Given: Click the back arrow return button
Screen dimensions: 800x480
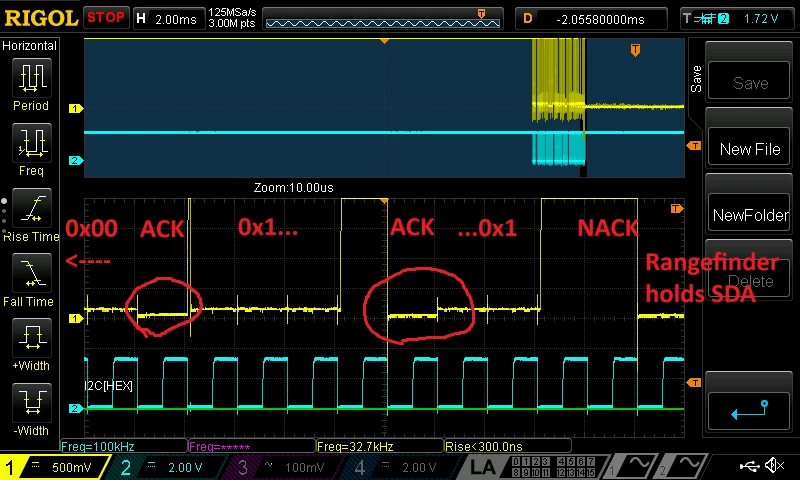Looking at the screenshot, I should point(749,410).
